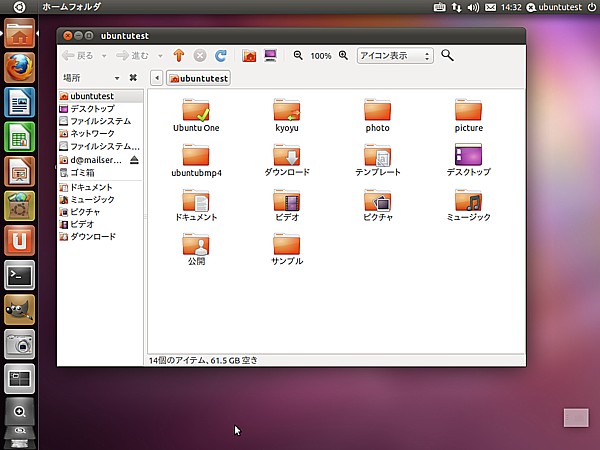Open the file search tool
The height and width of the screenshot is (450, 600).
tap(447, 55)
